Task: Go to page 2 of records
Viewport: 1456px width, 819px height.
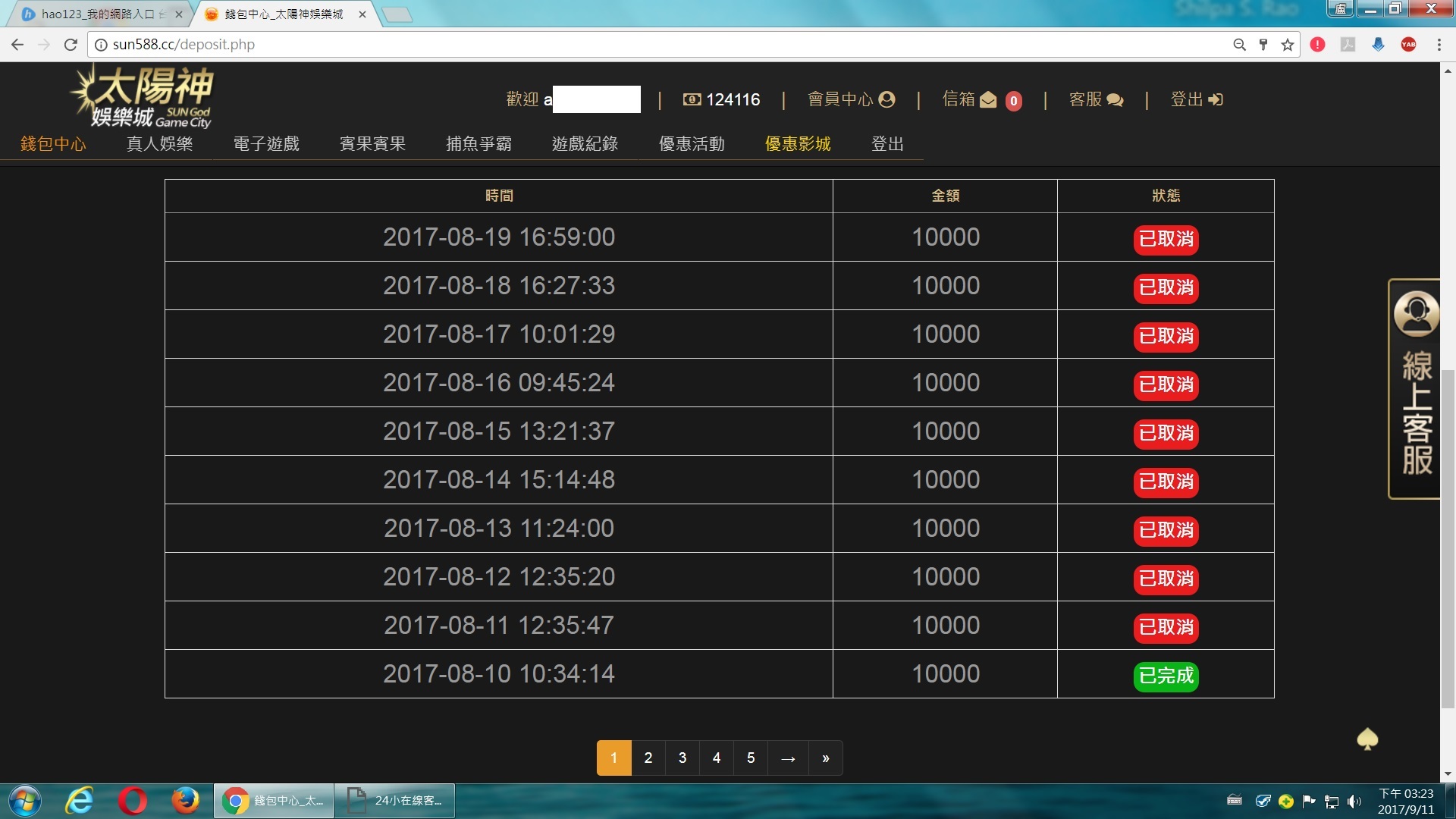Action: [648, 758]
